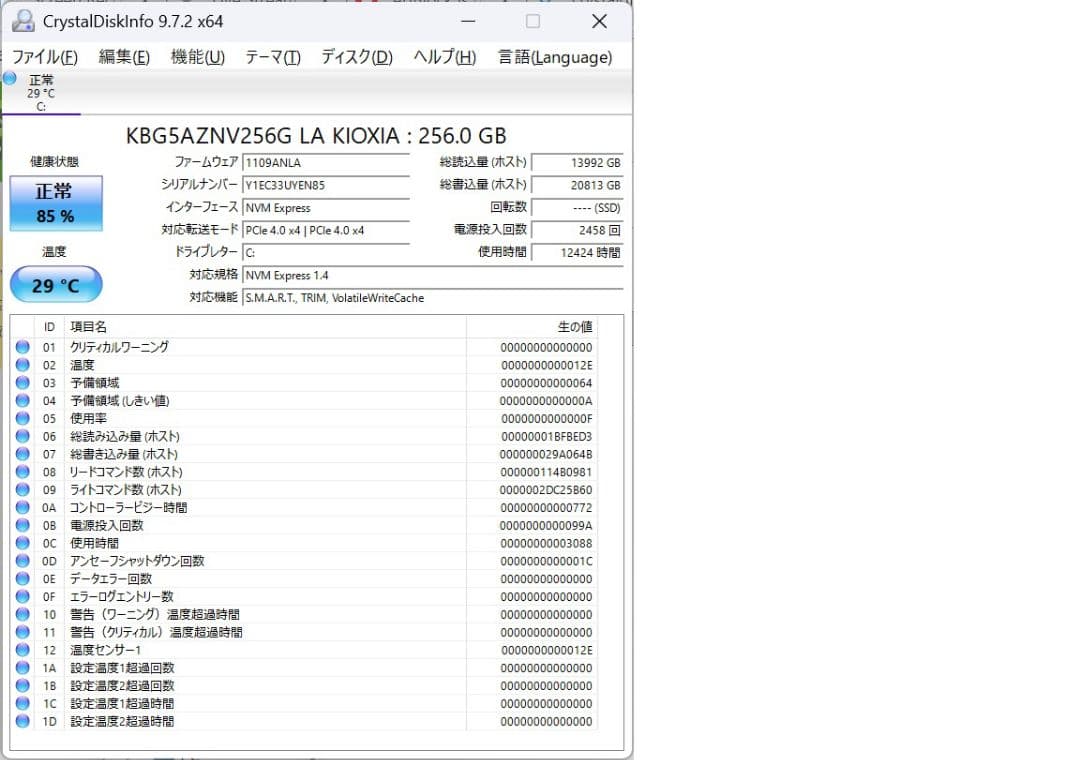Screen dimensions: 1080x760
Task: Open the ディスク(D) drive selection menu
Action: tap(355, 57)
